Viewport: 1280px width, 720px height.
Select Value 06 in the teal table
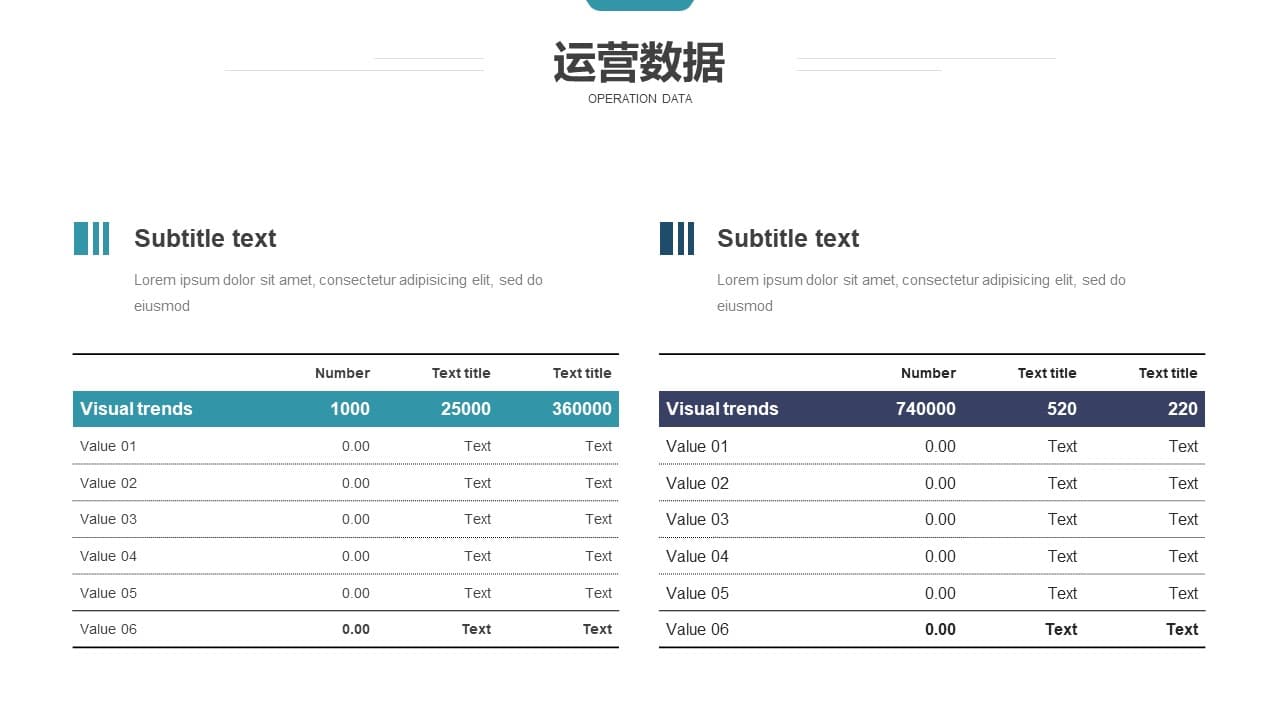(x=108, y=629)
